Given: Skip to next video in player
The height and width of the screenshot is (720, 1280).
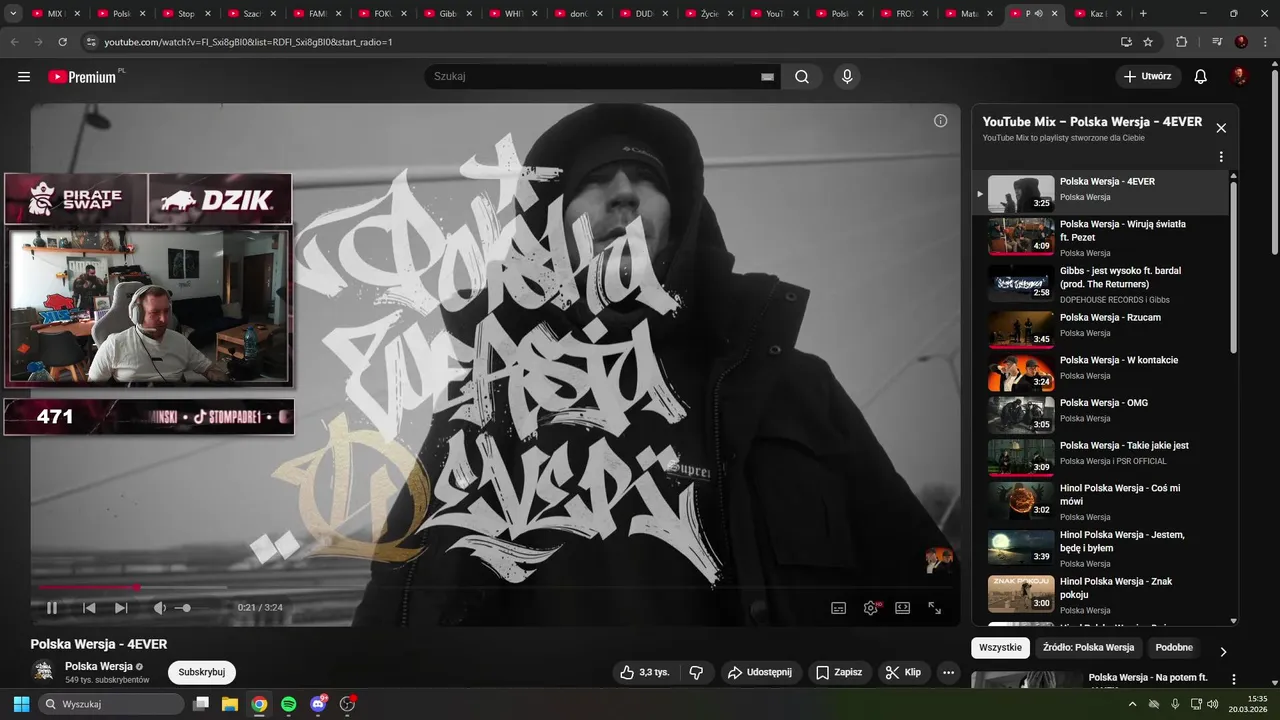Looking at the screenshot, I should [121, 608].
